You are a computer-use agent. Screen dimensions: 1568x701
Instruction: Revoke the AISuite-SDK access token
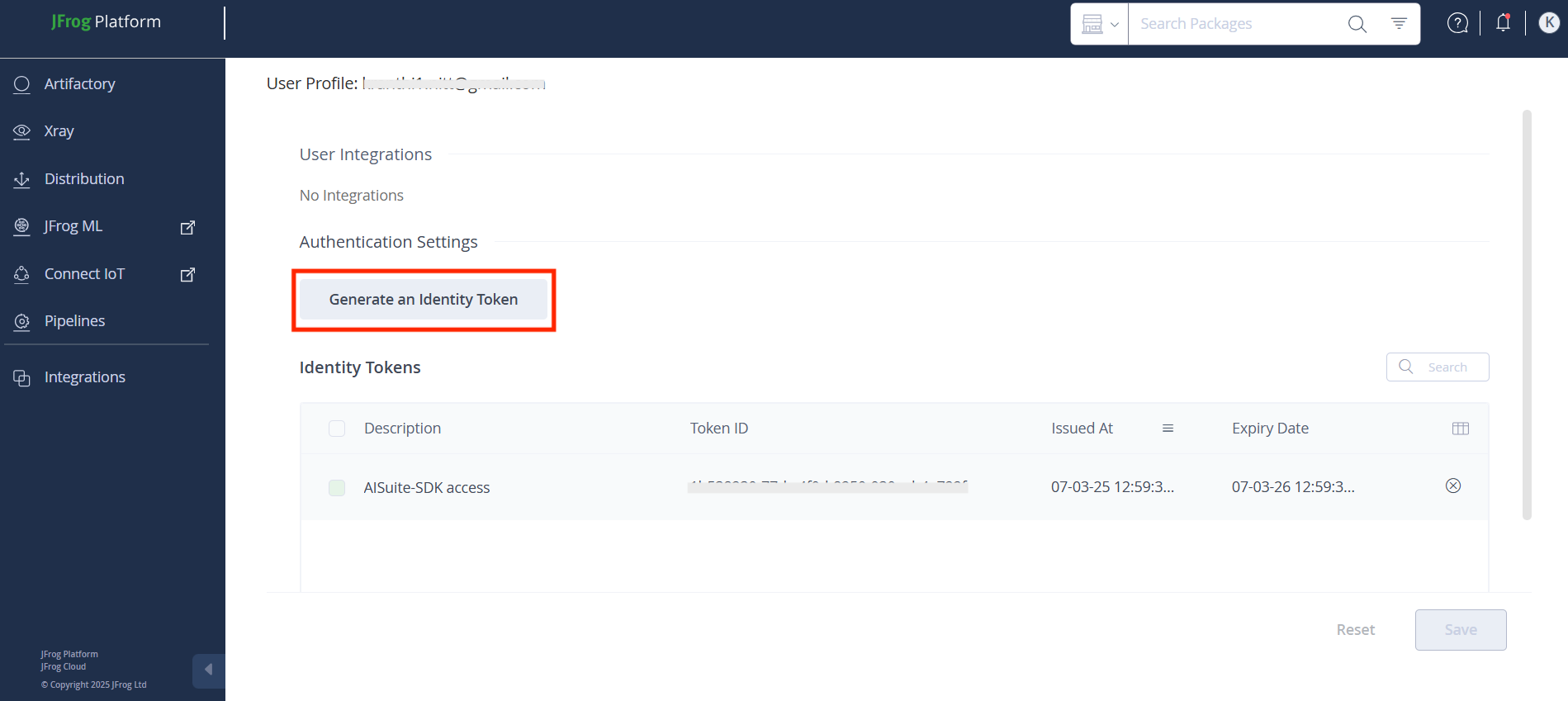(x=1453, y=485)
